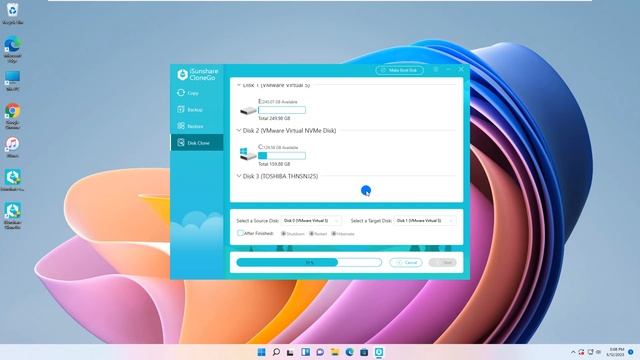Viewport: 640px width, 360px height.
Task: Choose the Restart radio option
Action: tap(311, 234)
